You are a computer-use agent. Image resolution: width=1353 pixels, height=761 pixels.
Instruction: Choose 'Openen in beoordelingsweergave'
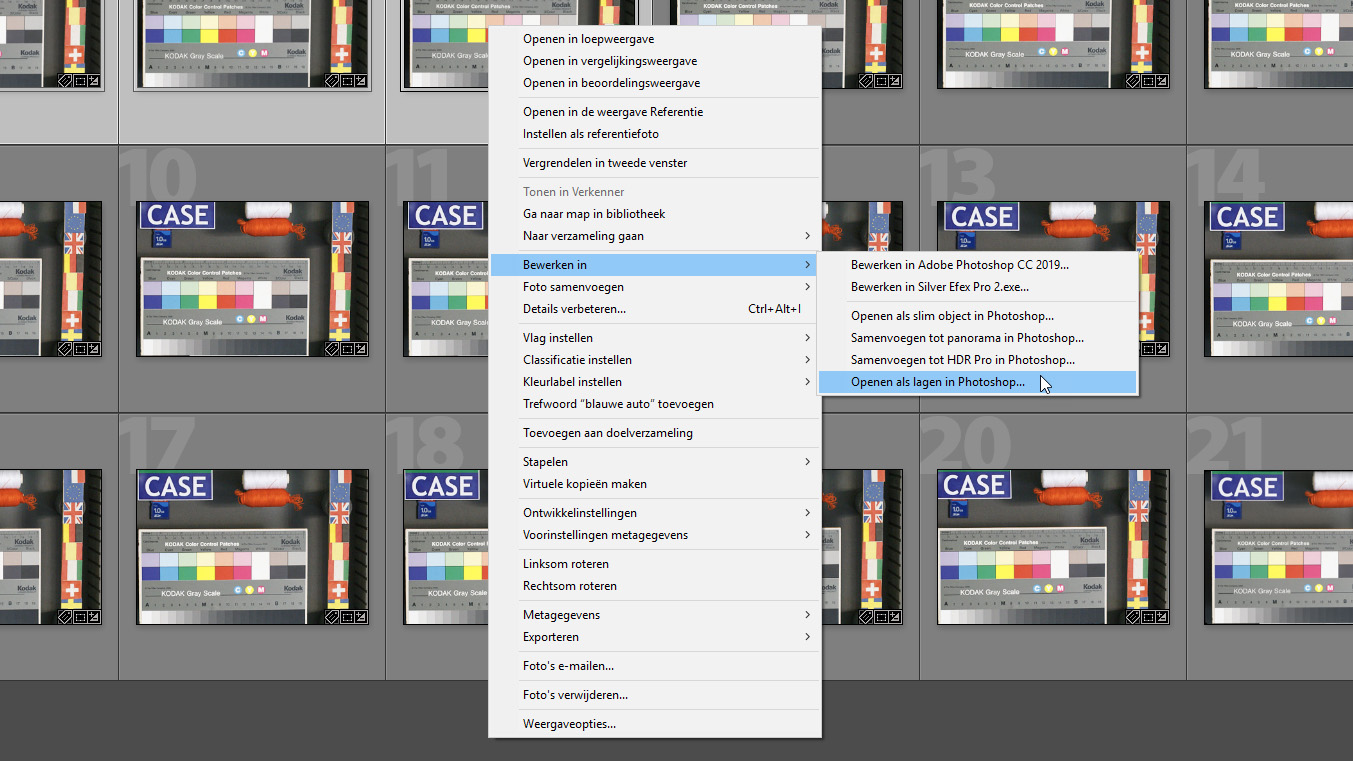tap(655, 83)
